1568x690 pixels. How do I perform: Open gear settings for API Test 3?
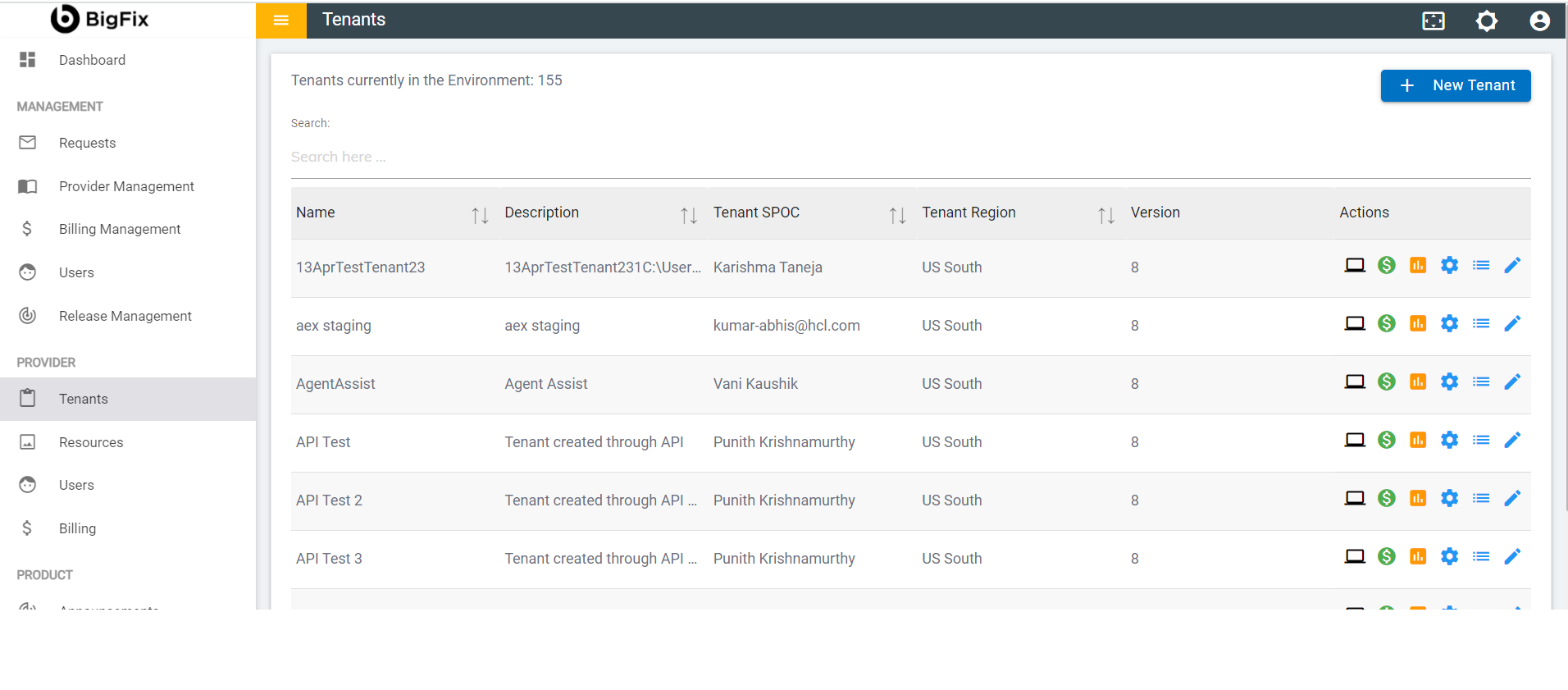[1450, 556]
